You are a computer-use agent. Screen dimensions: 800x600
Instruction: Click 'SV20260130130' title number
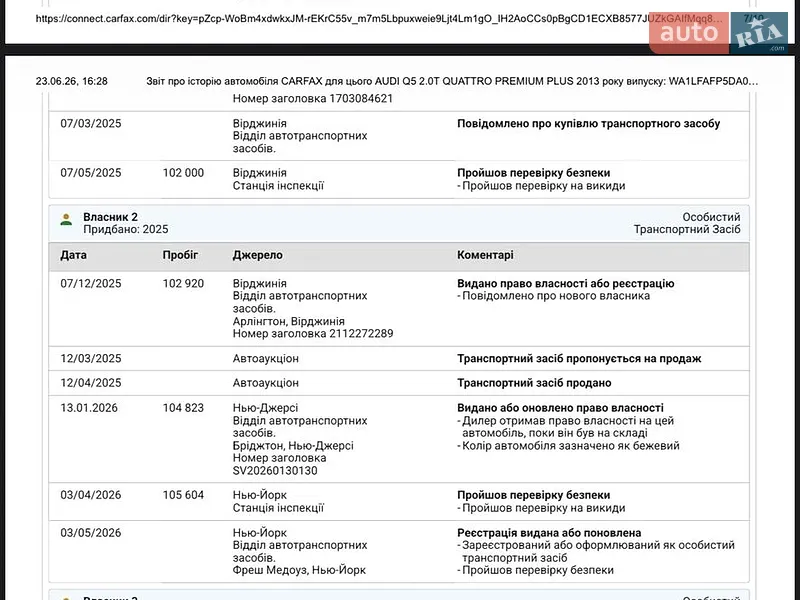pyautogui.click(x=275, y=471)
